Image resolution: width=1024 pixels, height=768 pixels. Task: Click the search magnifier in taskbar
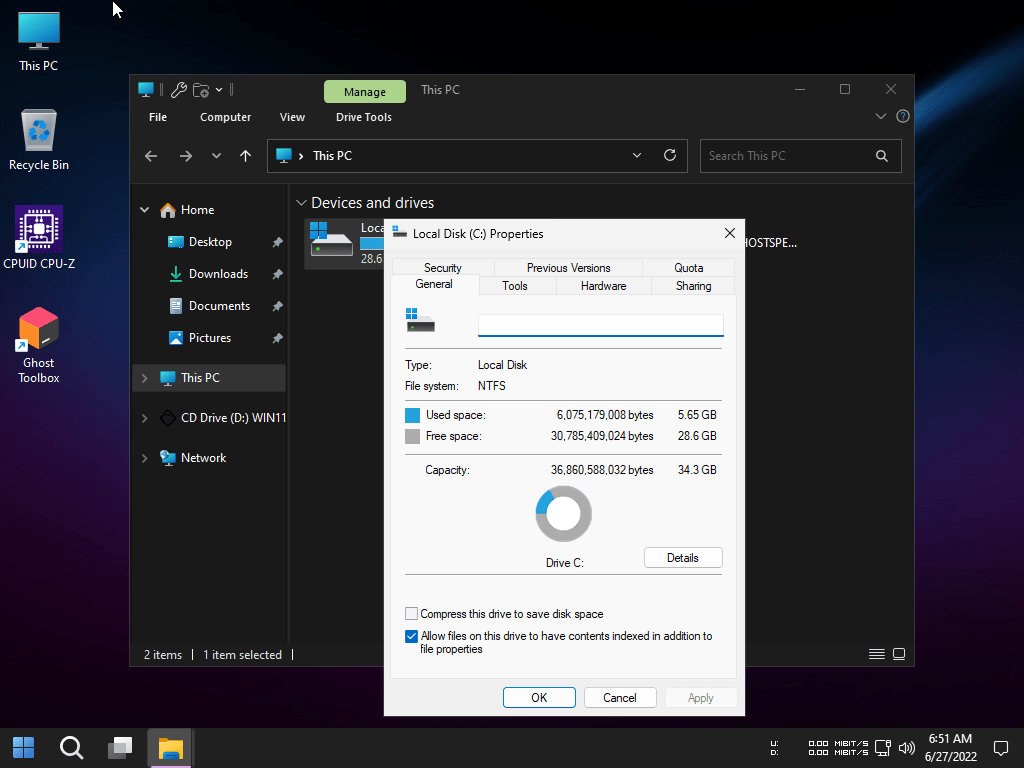(x=71, y=748)
